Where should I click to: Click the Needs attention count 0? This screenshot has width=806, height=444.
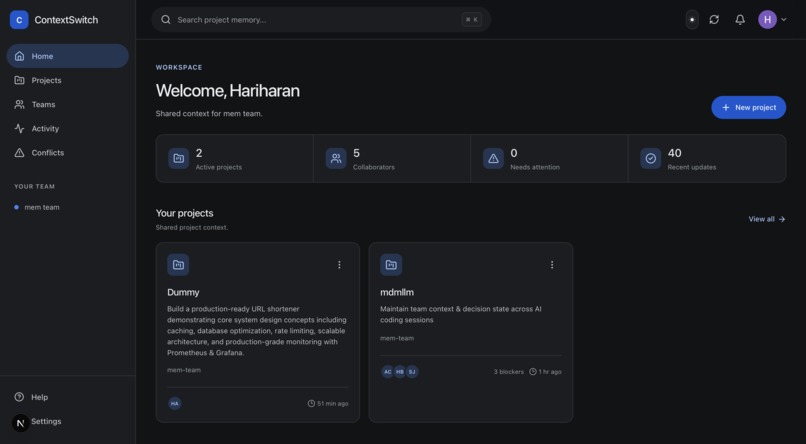tap(514, 153)
